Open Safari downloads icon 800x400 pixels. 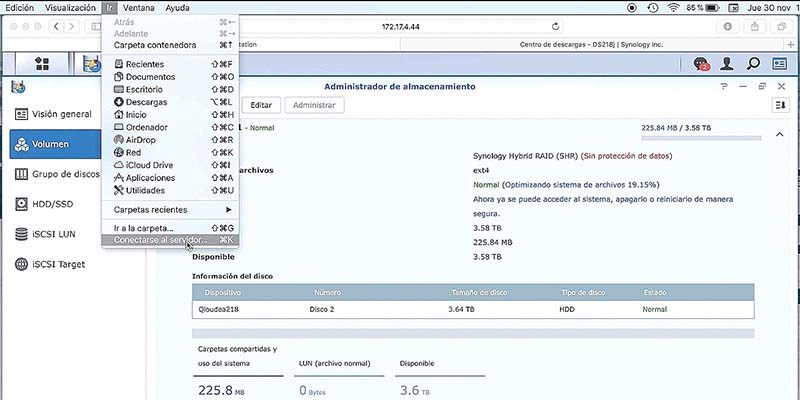(728, 27)
